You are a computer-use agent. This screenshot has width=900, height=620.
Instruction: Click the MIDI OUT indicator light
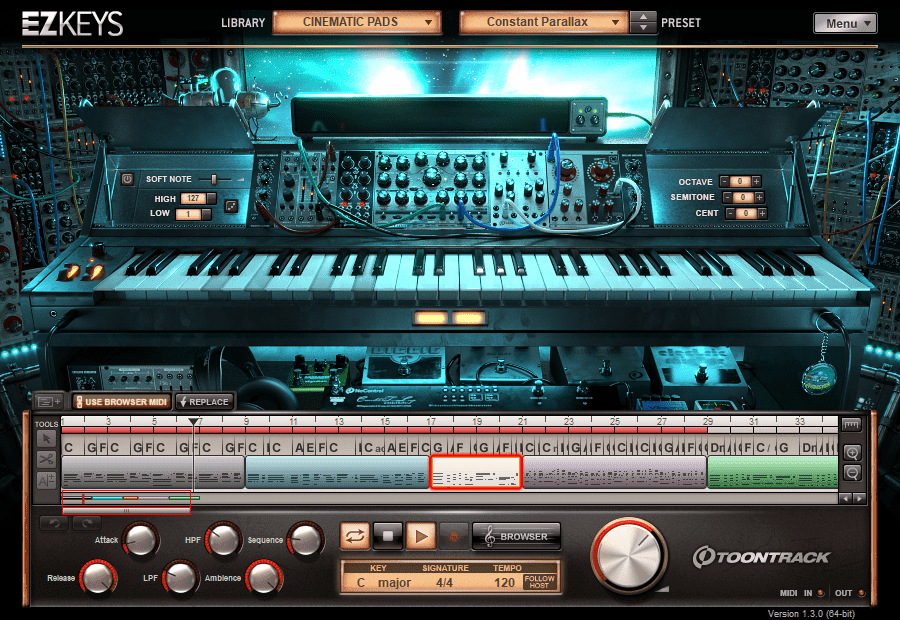coord(860,593)
